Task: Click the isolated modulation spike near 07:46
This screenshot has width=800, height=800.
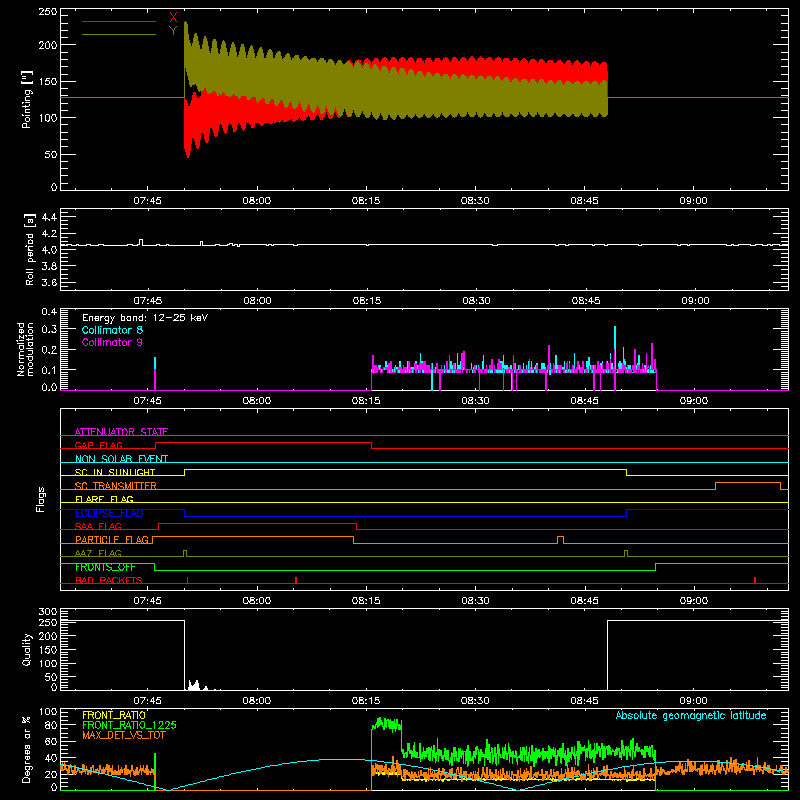Action: click(155, 373)
